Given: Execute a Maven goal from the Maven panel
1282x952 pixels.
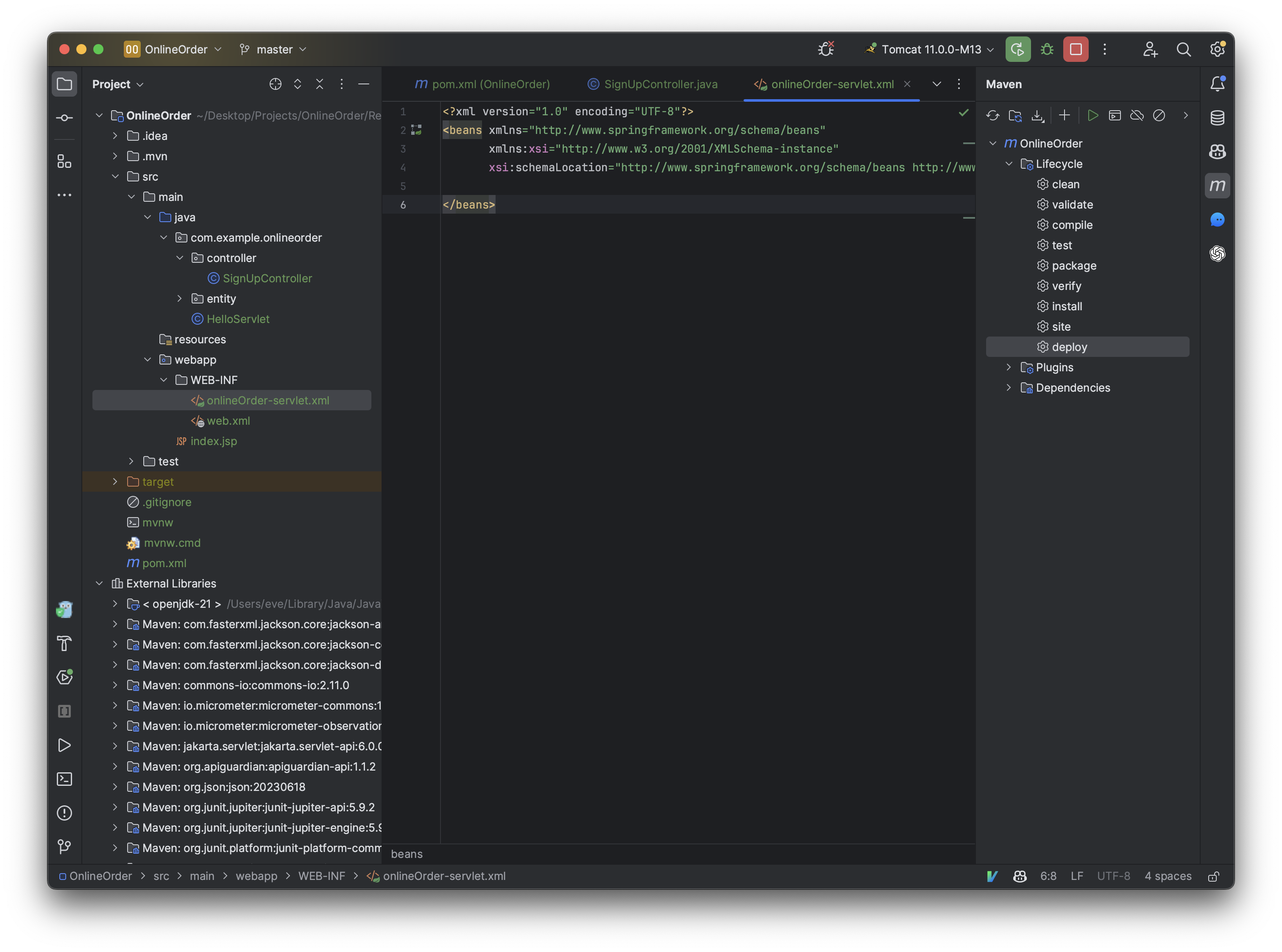Looking at the screenshot, I should (1114, 115).
